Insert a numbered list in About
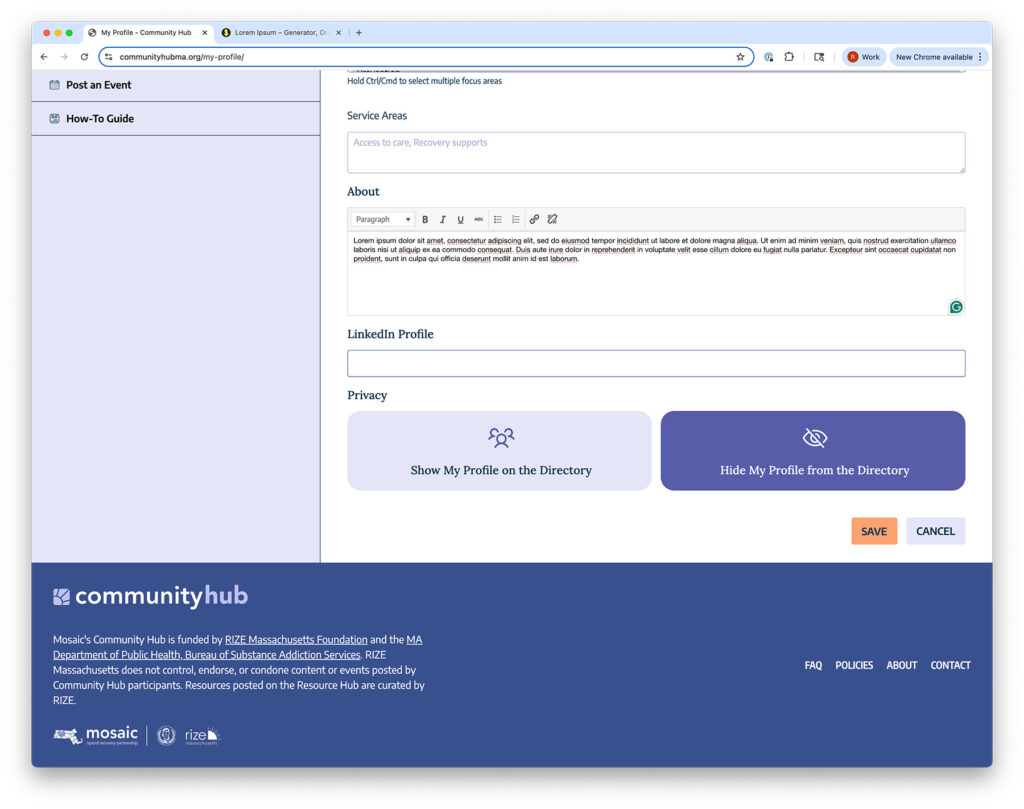This screenshot has width=1024, height=809. tap(516, 219)
